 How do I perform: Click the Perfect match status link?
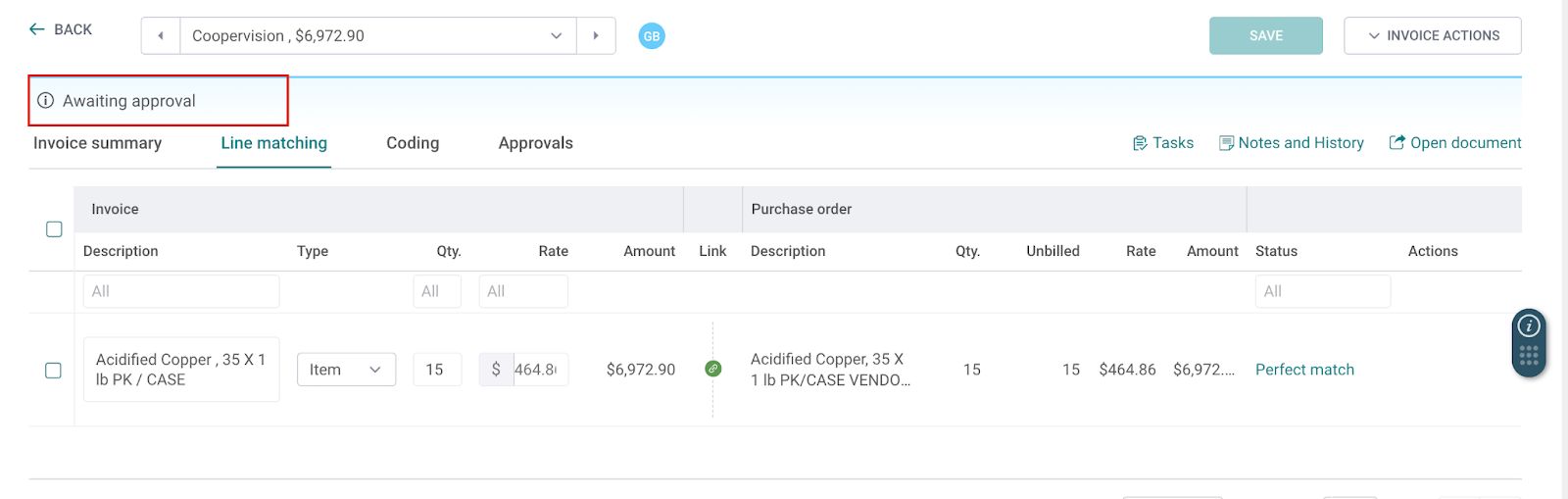click(1304, 370)
